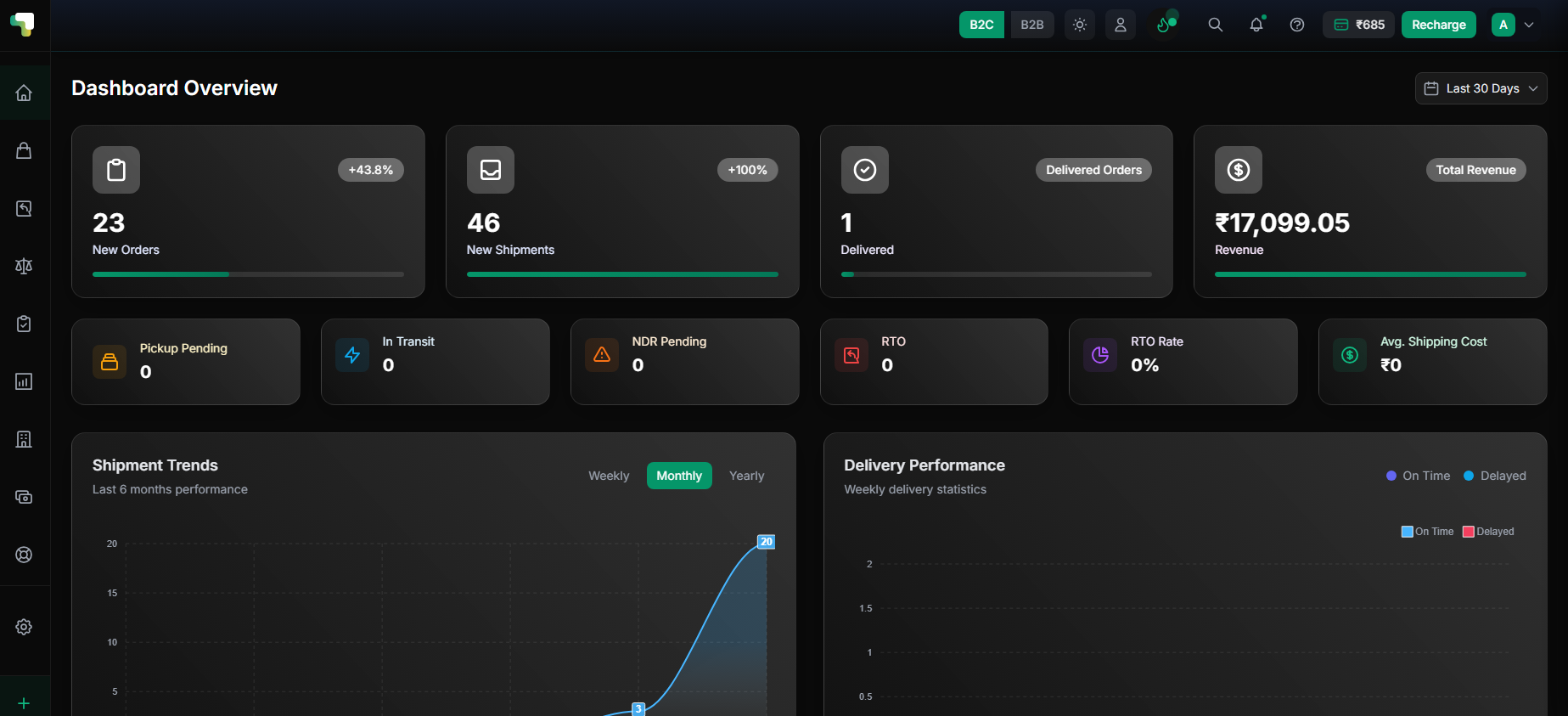Image resolution: width=1568 pixels, height=716 pixels.
Task: Expand the account menu chevron
Action: point(1529,25)
